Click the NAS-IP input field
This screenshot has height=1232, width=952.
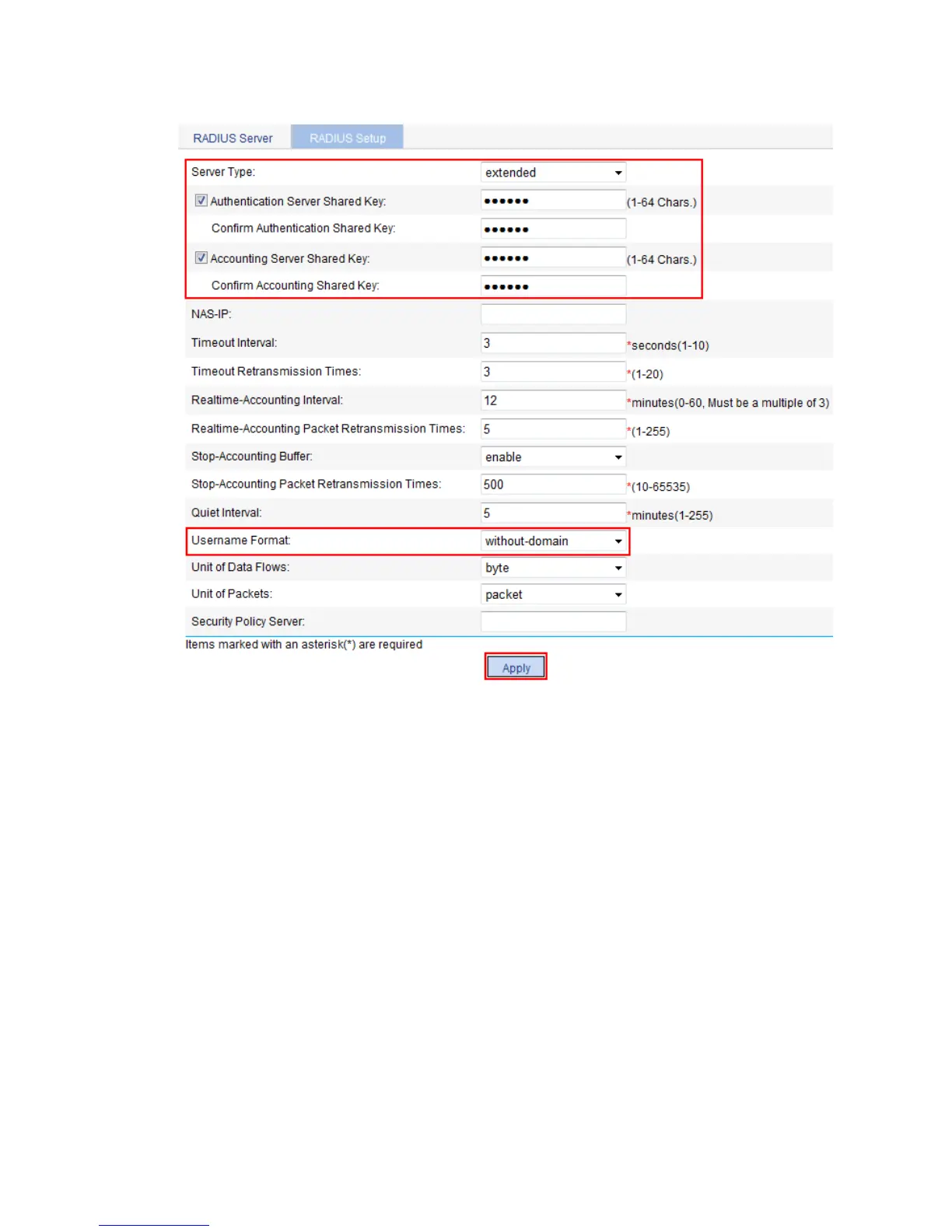(553, 314)
